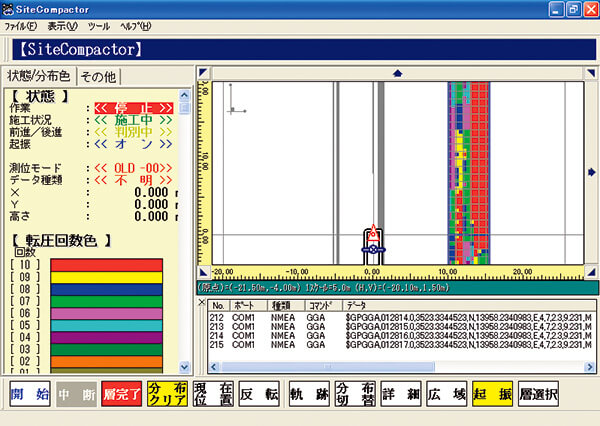This screenshot has width=600, height=426.
Task: Click the コマンド column header
Action: [323, 305]
